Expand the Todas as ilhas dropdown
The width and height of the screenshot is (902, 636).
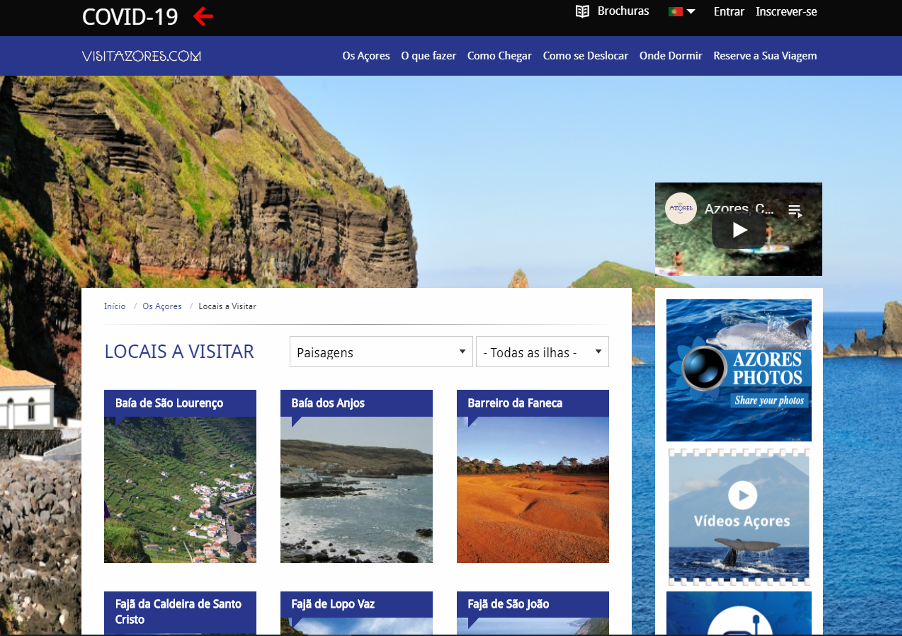pyautogui.click(x=542, y=352)
